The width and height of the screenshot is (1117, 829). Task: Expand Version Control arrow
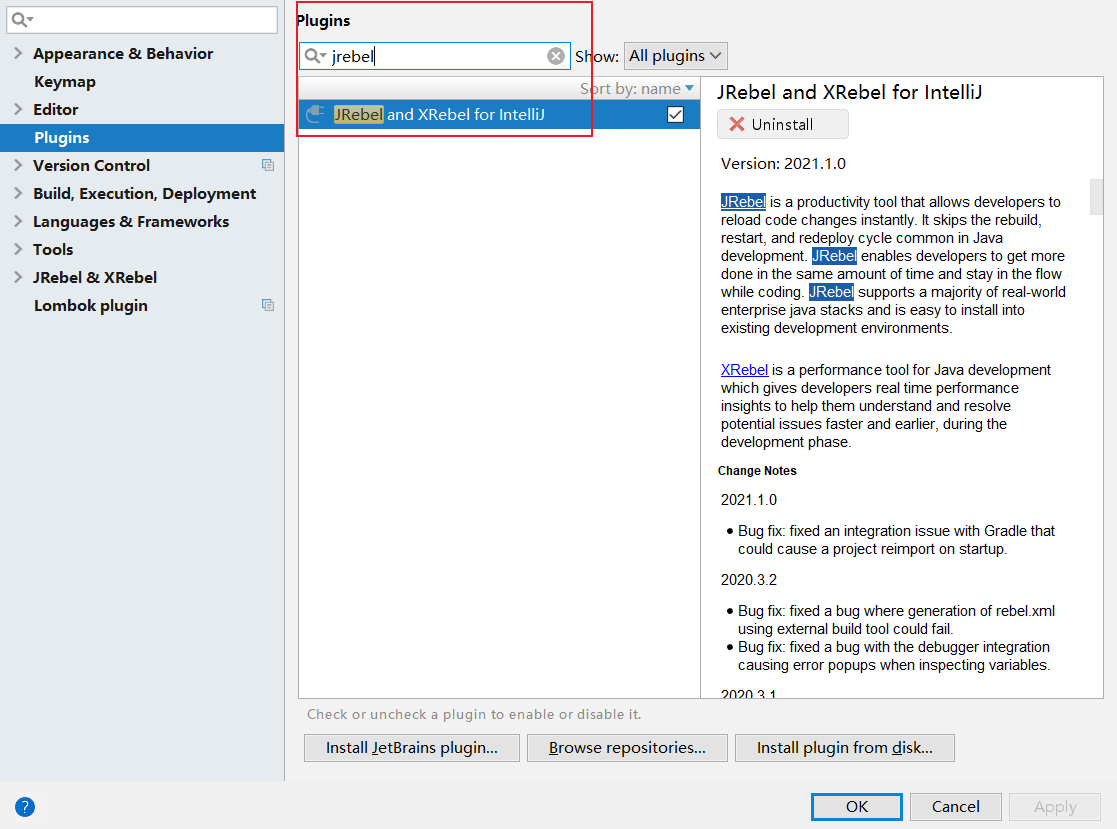[x=19, y=165]
